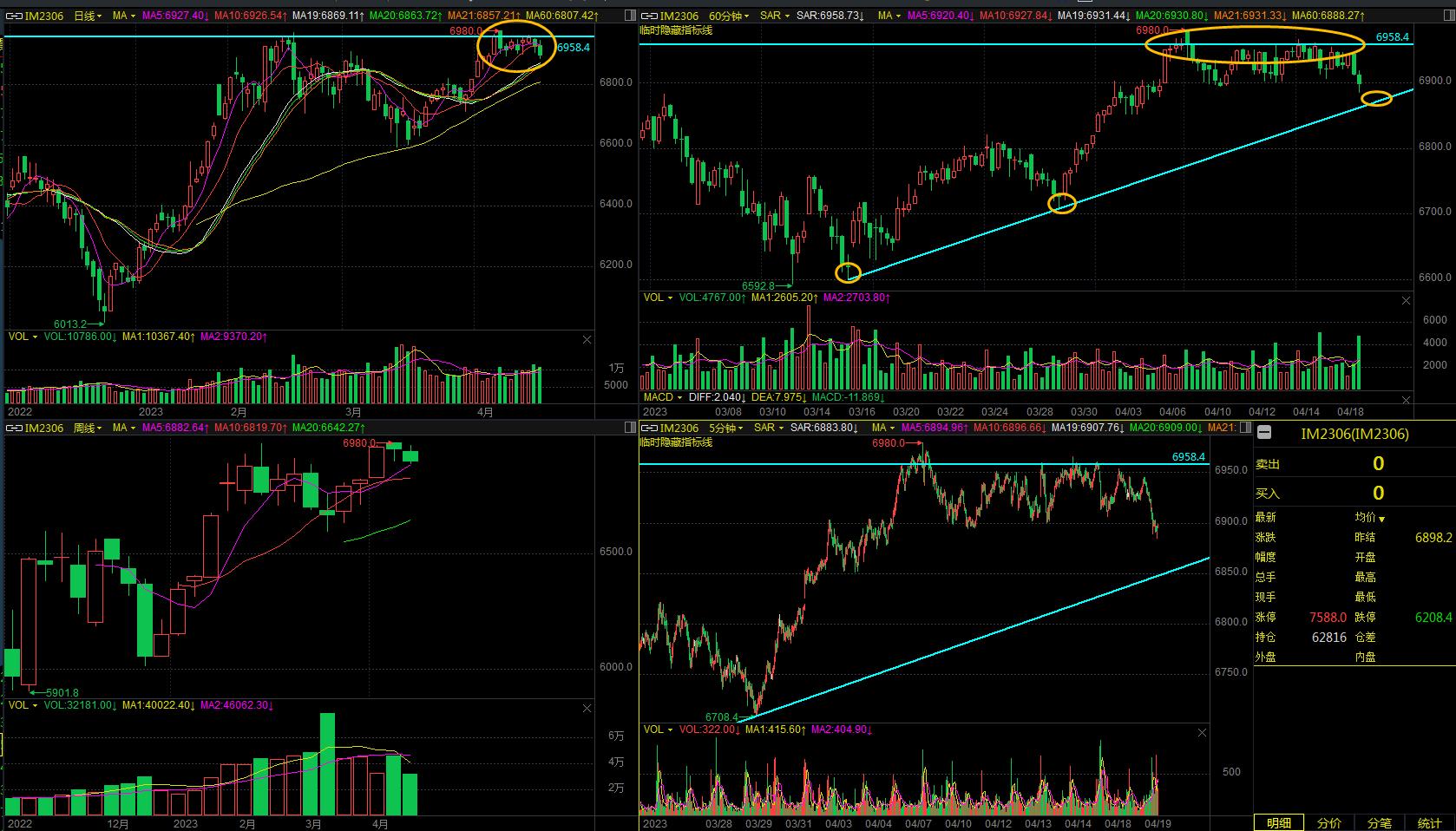The width and height of the screenshot is (1456, 831).
Task: Switch to the 分价 tab
Action: point(1329,822)
